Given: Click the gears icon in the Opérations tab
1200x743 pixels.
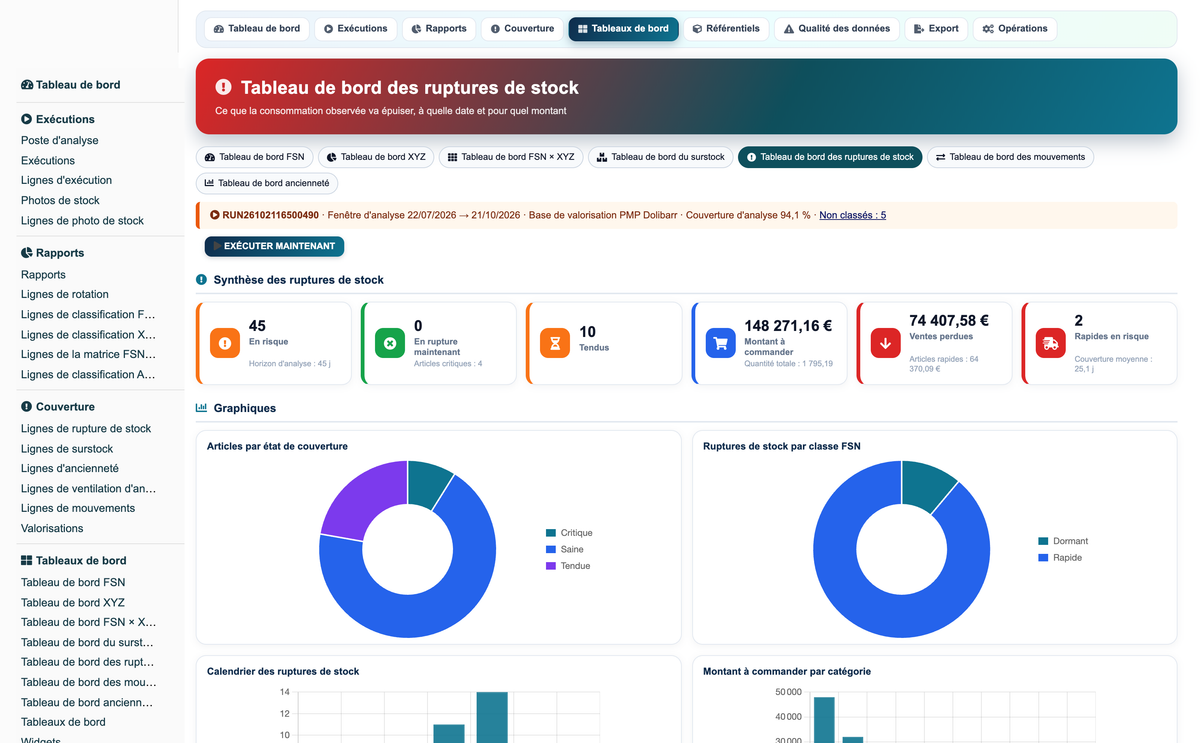Looking at the screenshot, I should 988,29.
